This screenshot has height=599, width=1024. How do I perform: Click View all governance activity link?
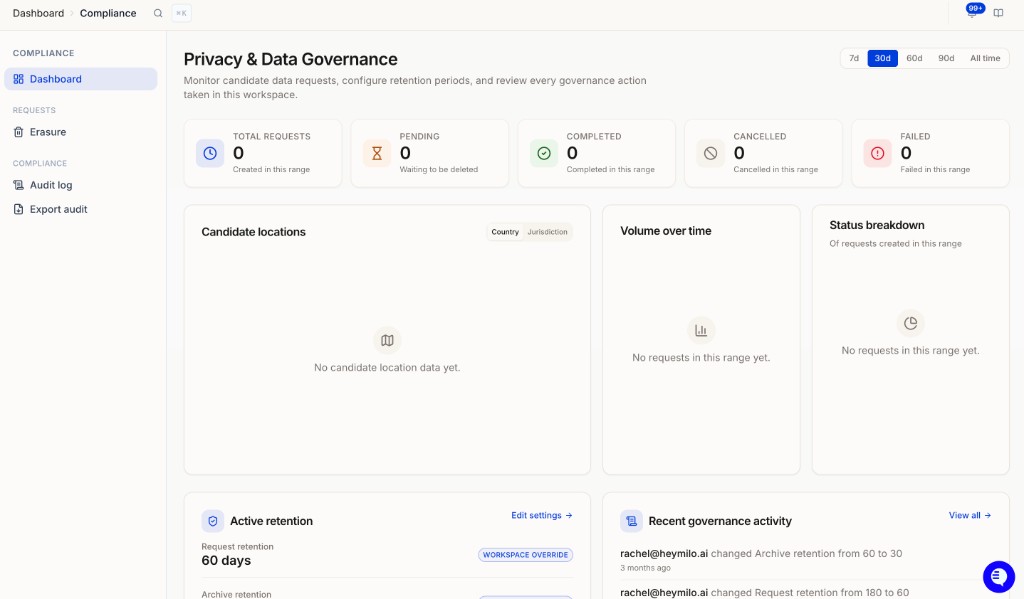click(970, 515)
